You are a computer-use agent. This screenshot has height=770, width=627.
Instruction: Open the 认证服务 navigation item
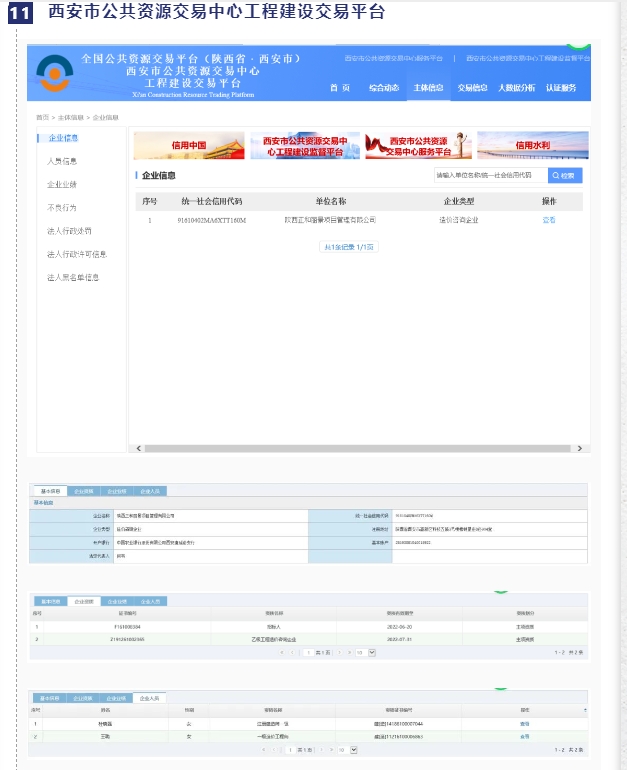click(x=561, y=88)
